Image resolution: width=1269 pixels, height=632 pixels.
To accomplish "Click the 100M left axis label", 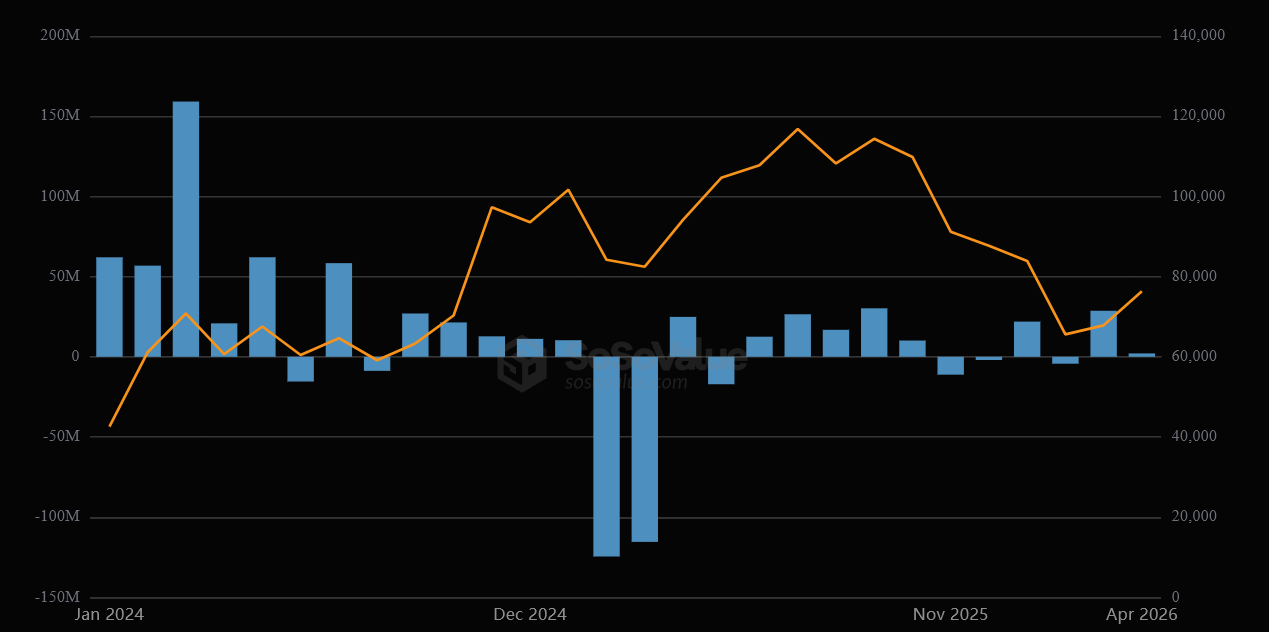I will pyautogui.click(x=60, y=196).
